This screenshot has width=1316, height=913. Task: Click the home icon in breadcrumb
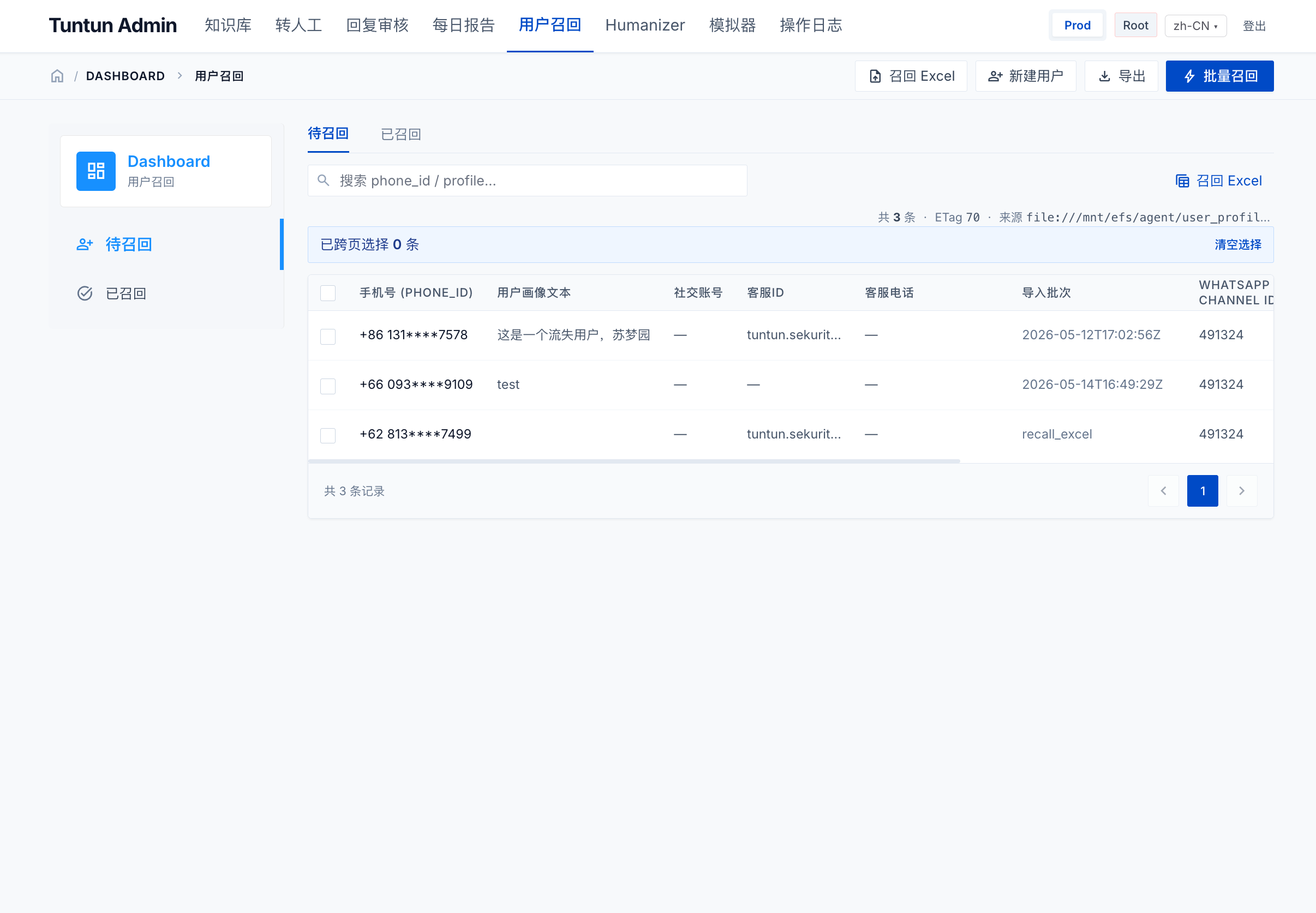click(57, 76)
